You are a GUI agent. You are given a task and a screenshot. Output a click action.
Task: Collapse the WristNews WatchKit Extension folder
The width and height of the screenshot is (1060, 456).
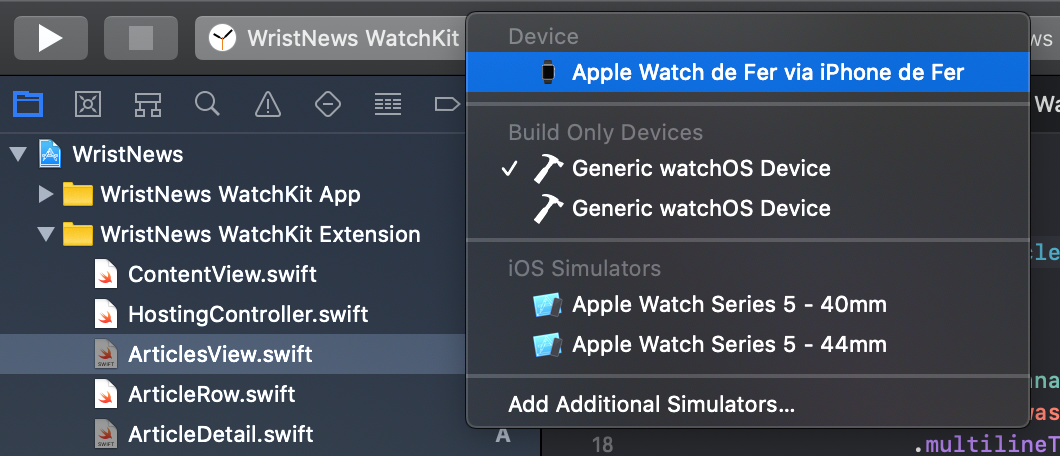(x=46, y=234)
